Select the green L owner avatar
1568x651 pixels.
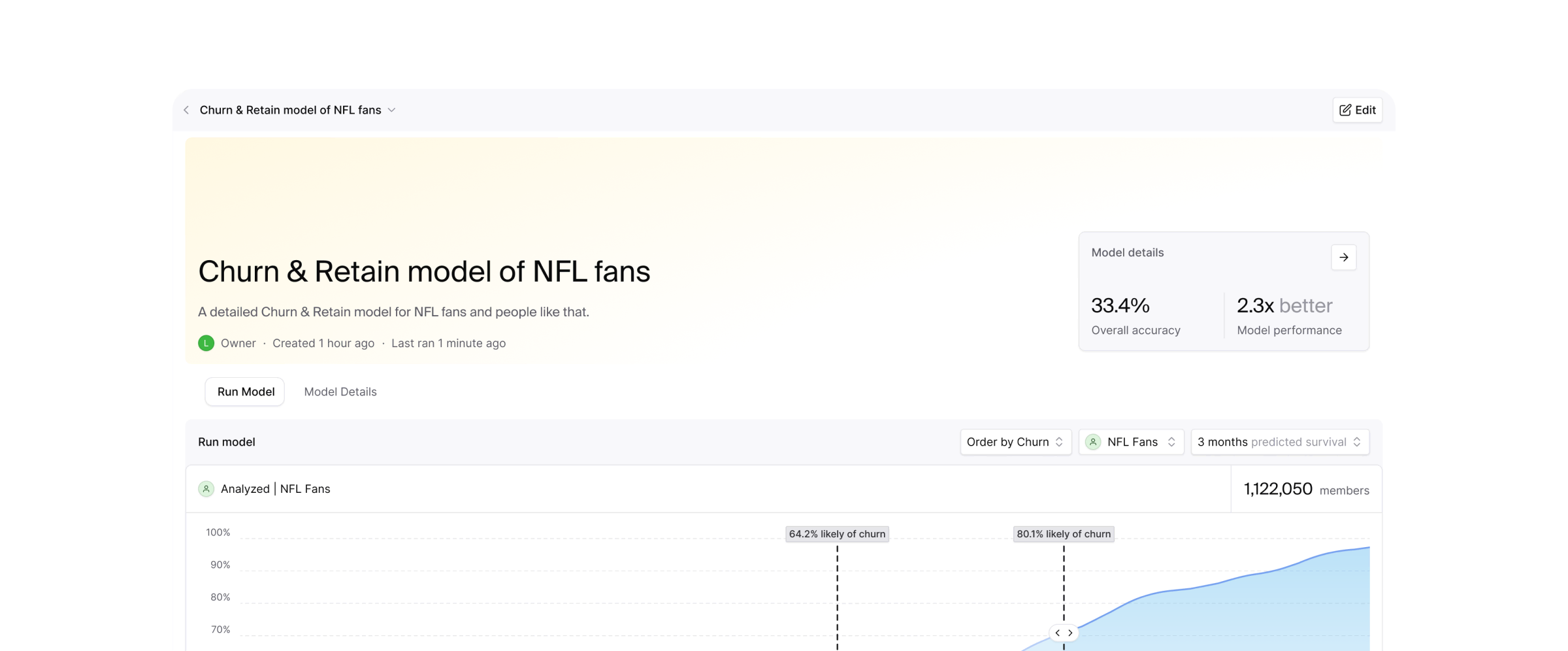coord(206,343)
